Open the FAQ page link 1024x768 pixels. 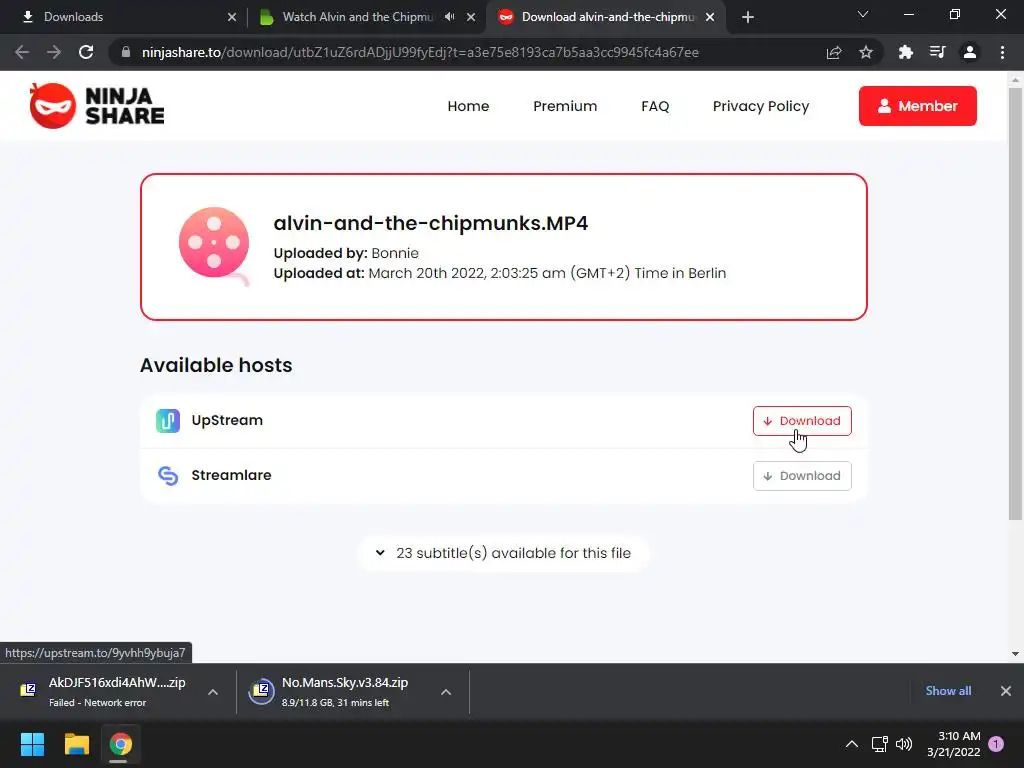655,106
